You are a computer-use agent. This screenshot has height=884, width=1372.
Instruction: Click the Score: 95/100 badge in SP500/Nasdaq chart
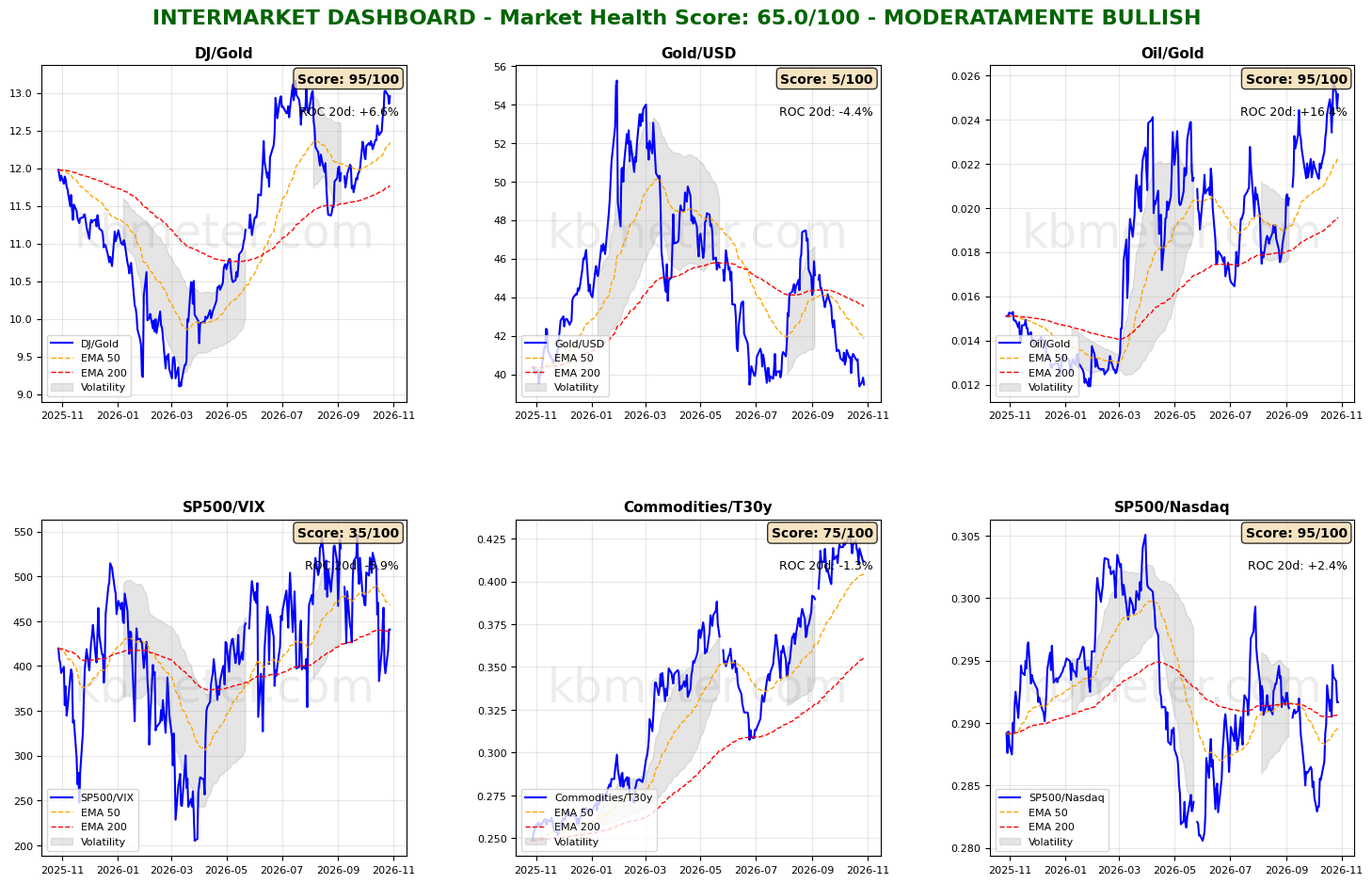1297,533
